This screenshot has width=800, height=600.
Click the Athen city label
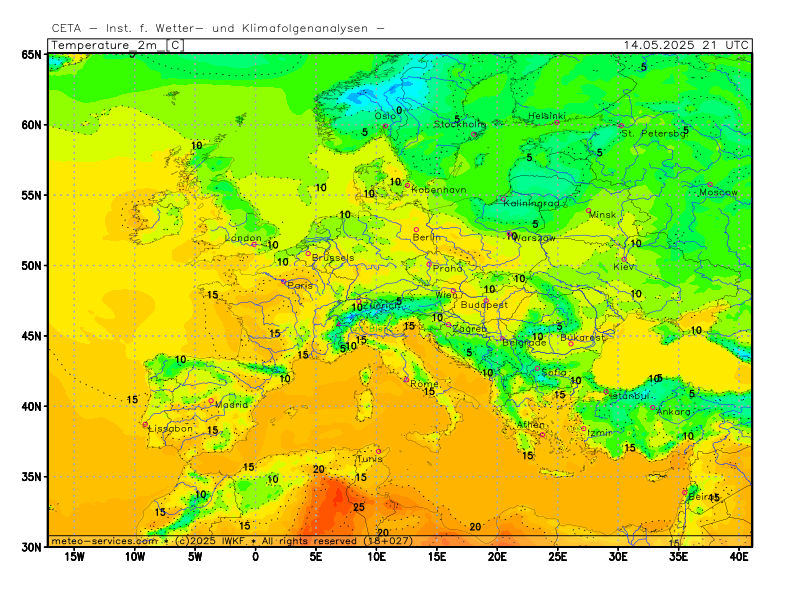pyautogui.click(x=531, y=424)
